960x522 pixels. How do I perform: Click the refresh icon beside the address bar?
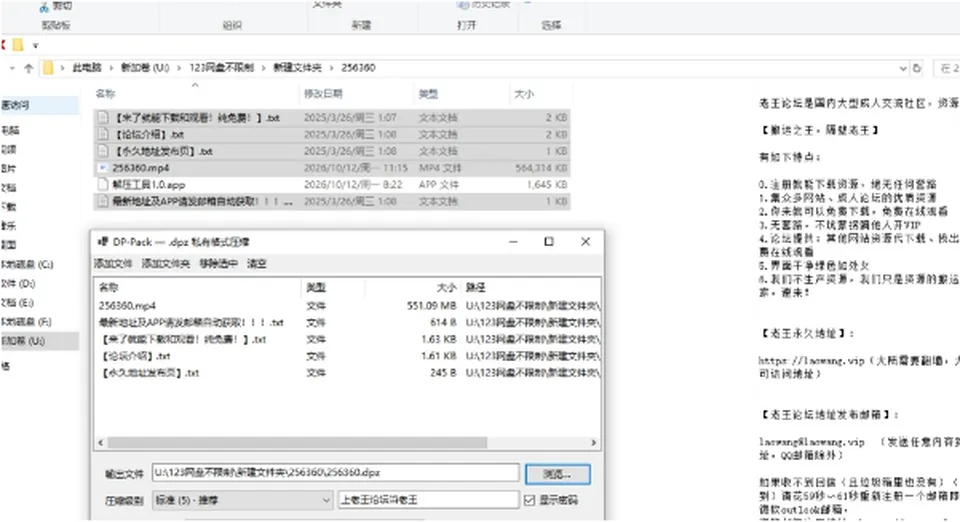(x=917, y=68)
